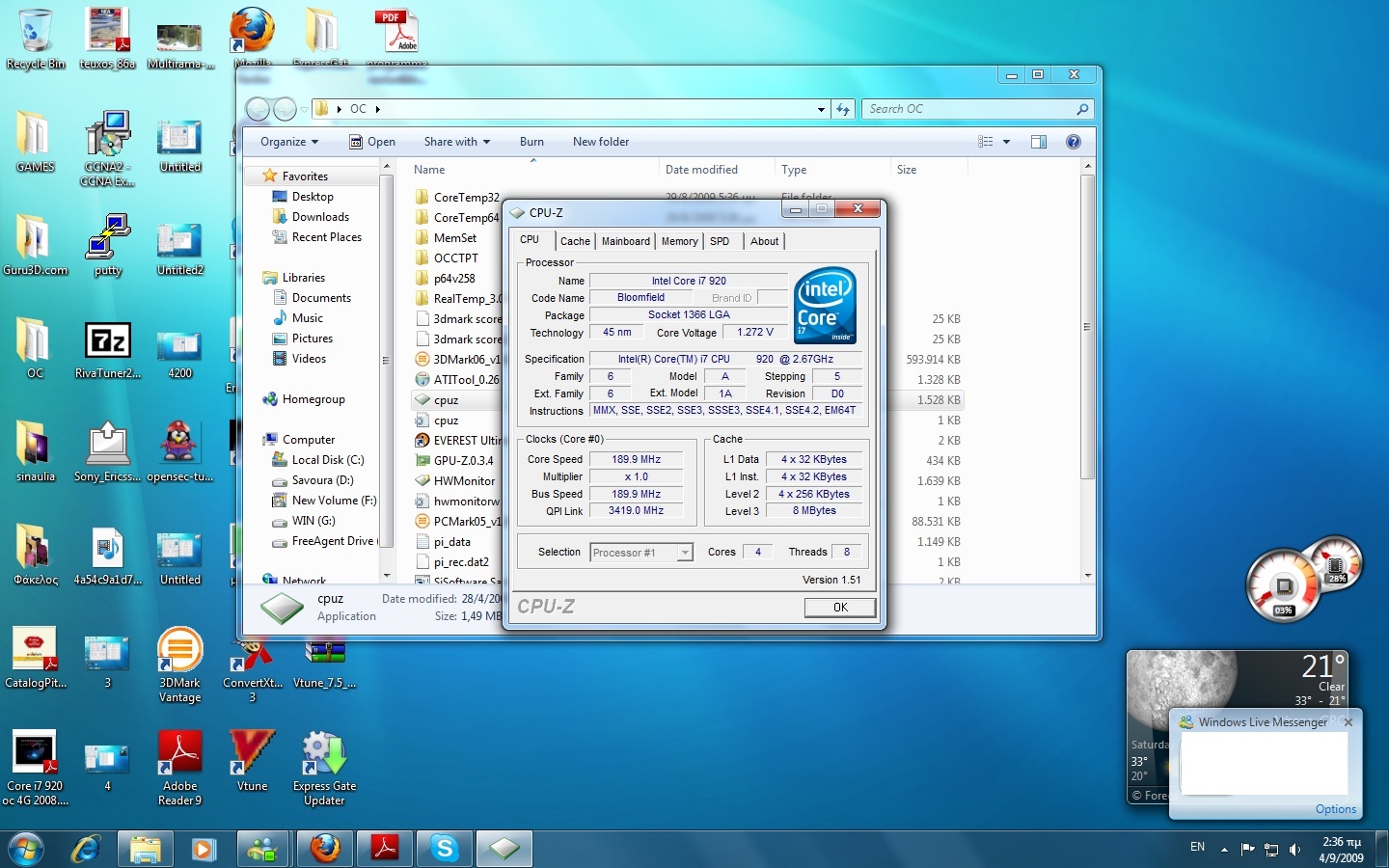Click the EN language indicator
This screenshot has width=1389, height=868.
1197,847
